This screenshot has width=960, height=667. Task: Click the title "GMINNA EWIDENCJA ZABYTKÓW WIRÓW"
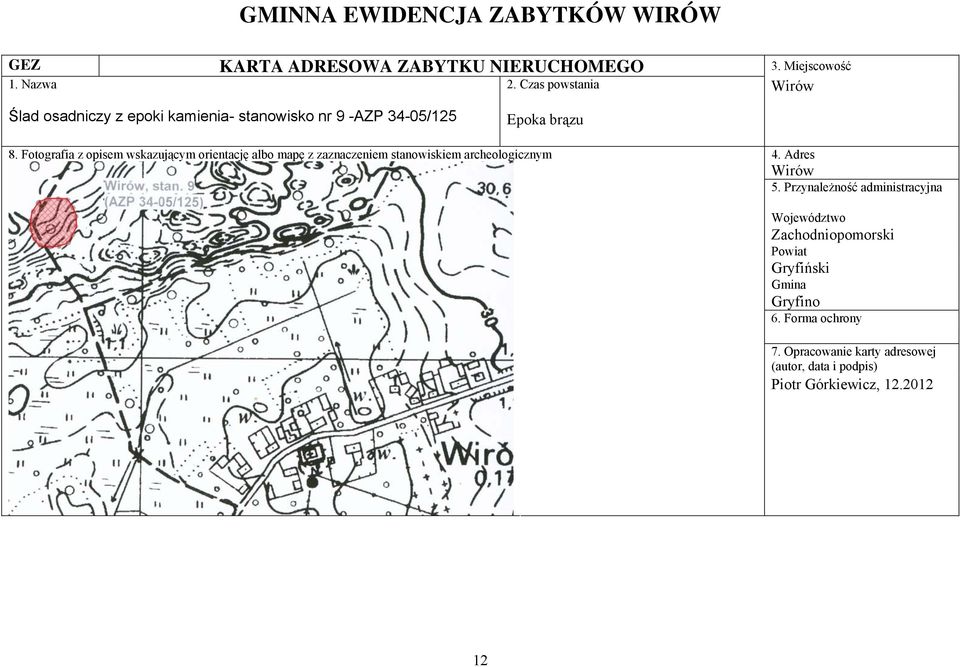click(479, 15)
